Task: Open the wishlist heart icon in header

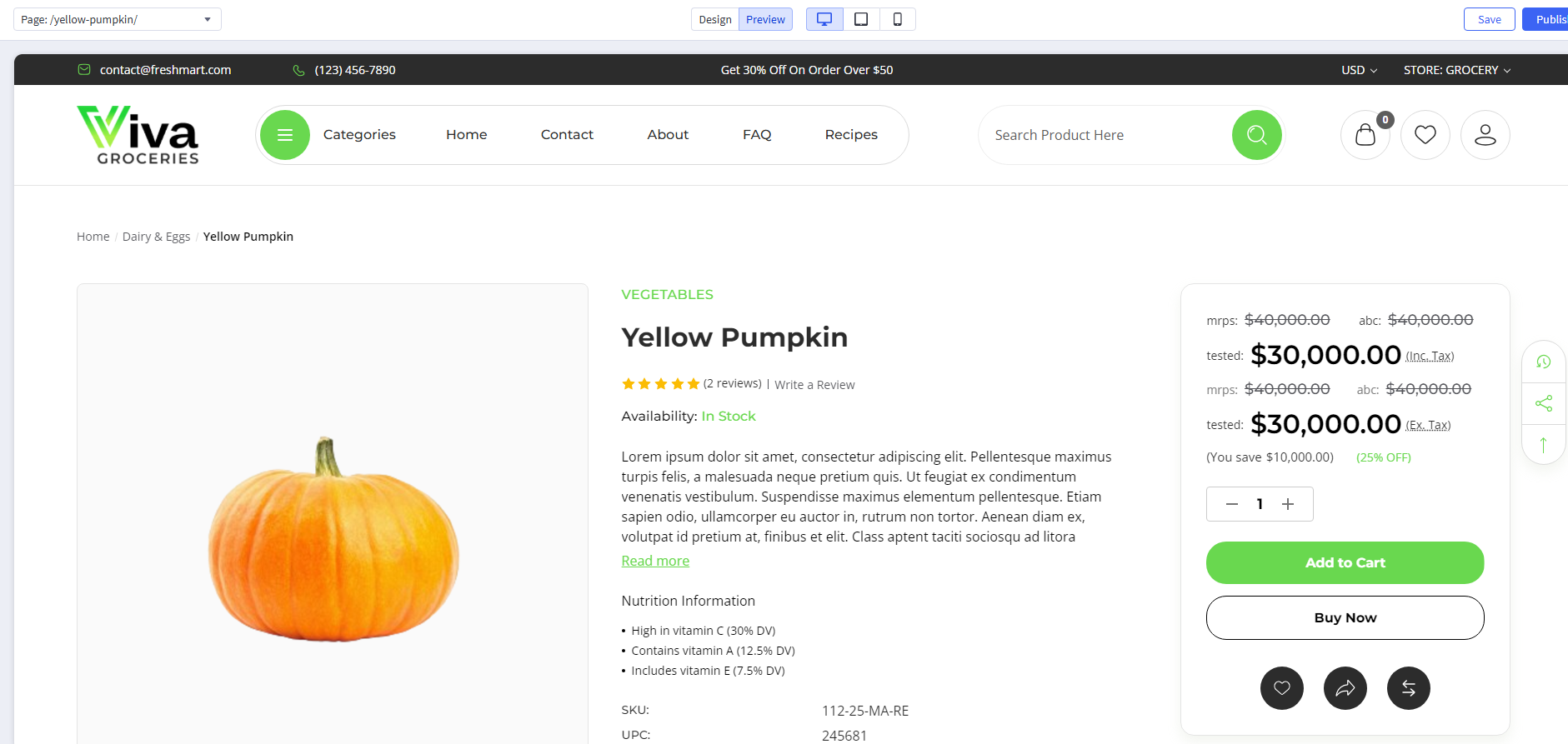Action: [x=1425, y=135]
